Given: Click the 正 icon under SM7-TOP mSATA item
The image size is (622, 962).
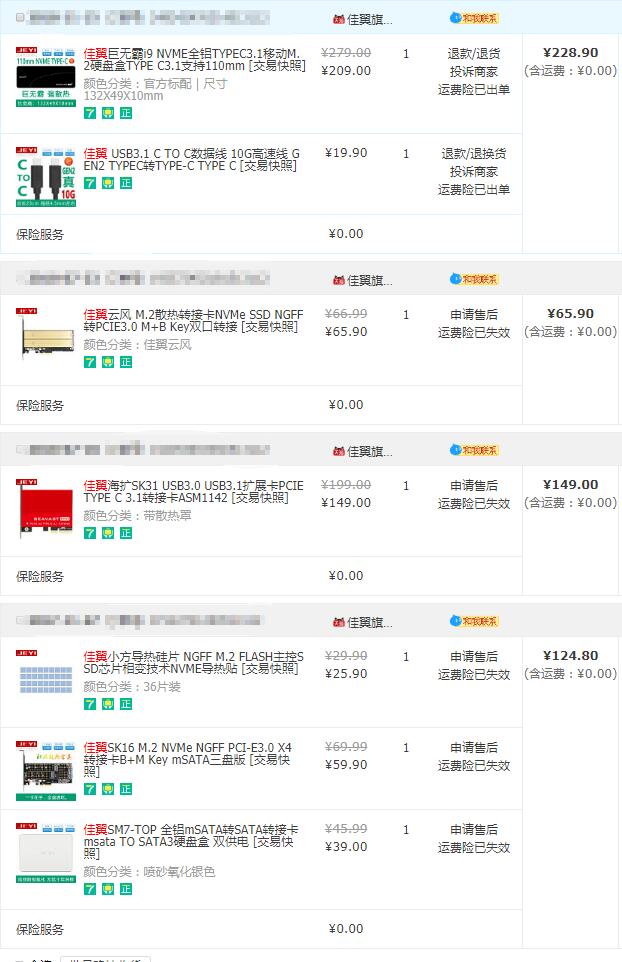Looking at the screenshot, I should pyautogui.click(x=126, y=889).
